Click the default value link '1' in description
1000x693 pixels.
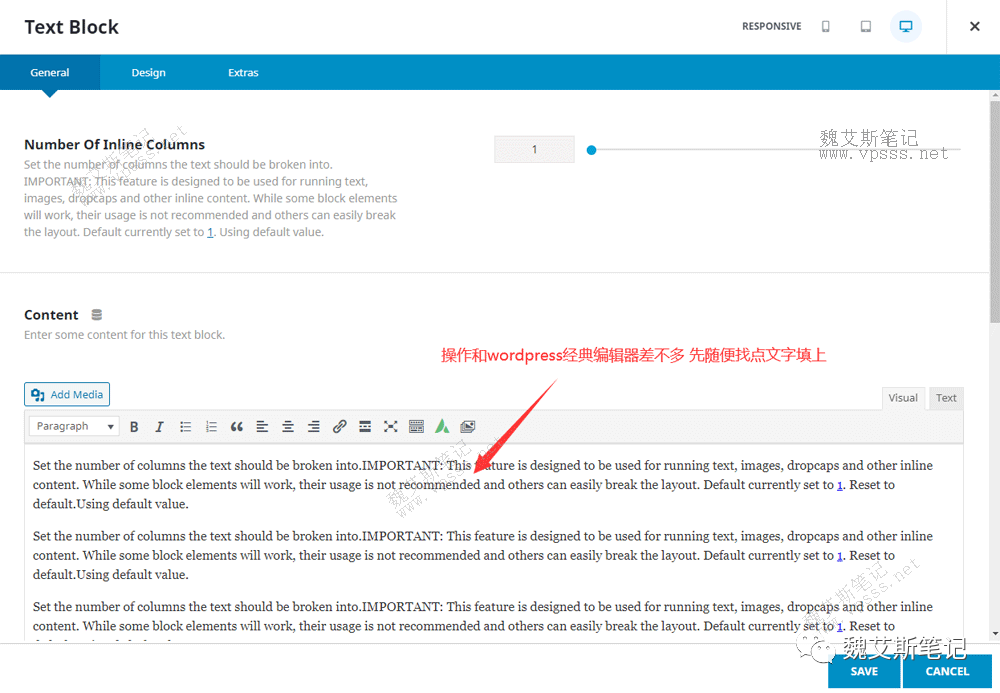tap(210, 233)
